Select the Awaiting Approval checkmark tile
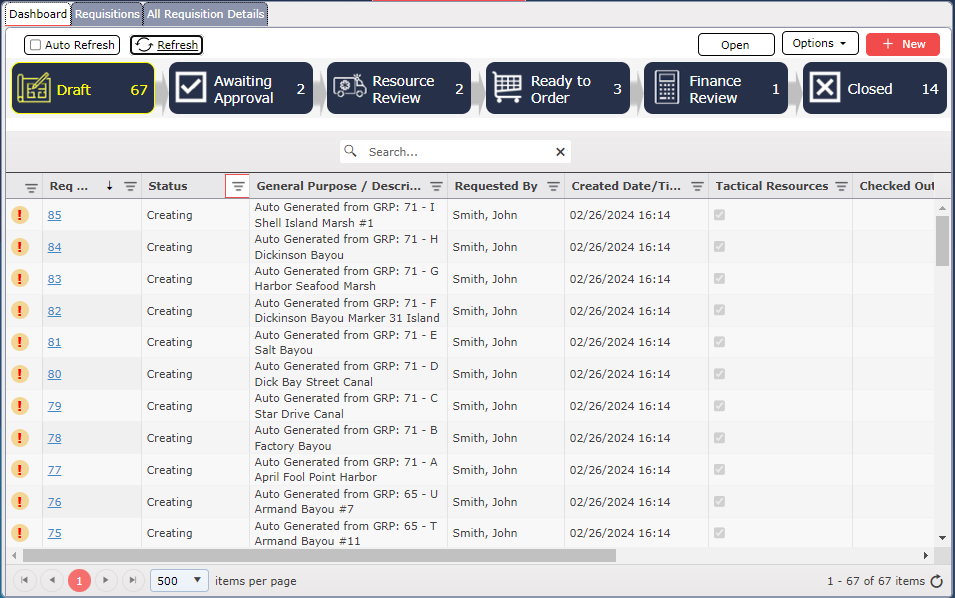The width and height of the screenshot is (955, 598). pyautogui.click(x=190, y=89)
